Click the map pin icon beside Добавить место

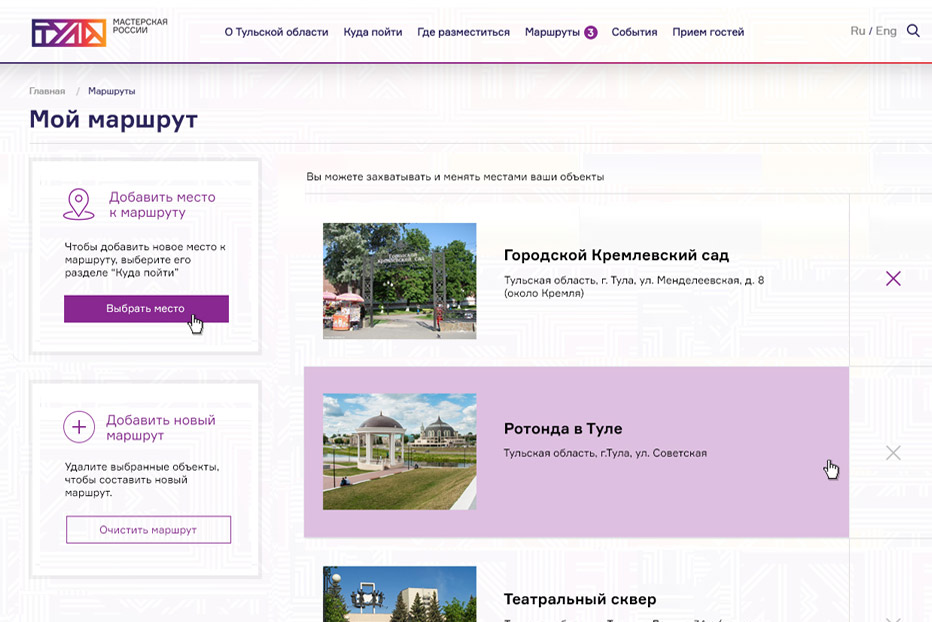pyautogui.click(x=78, y=204)
